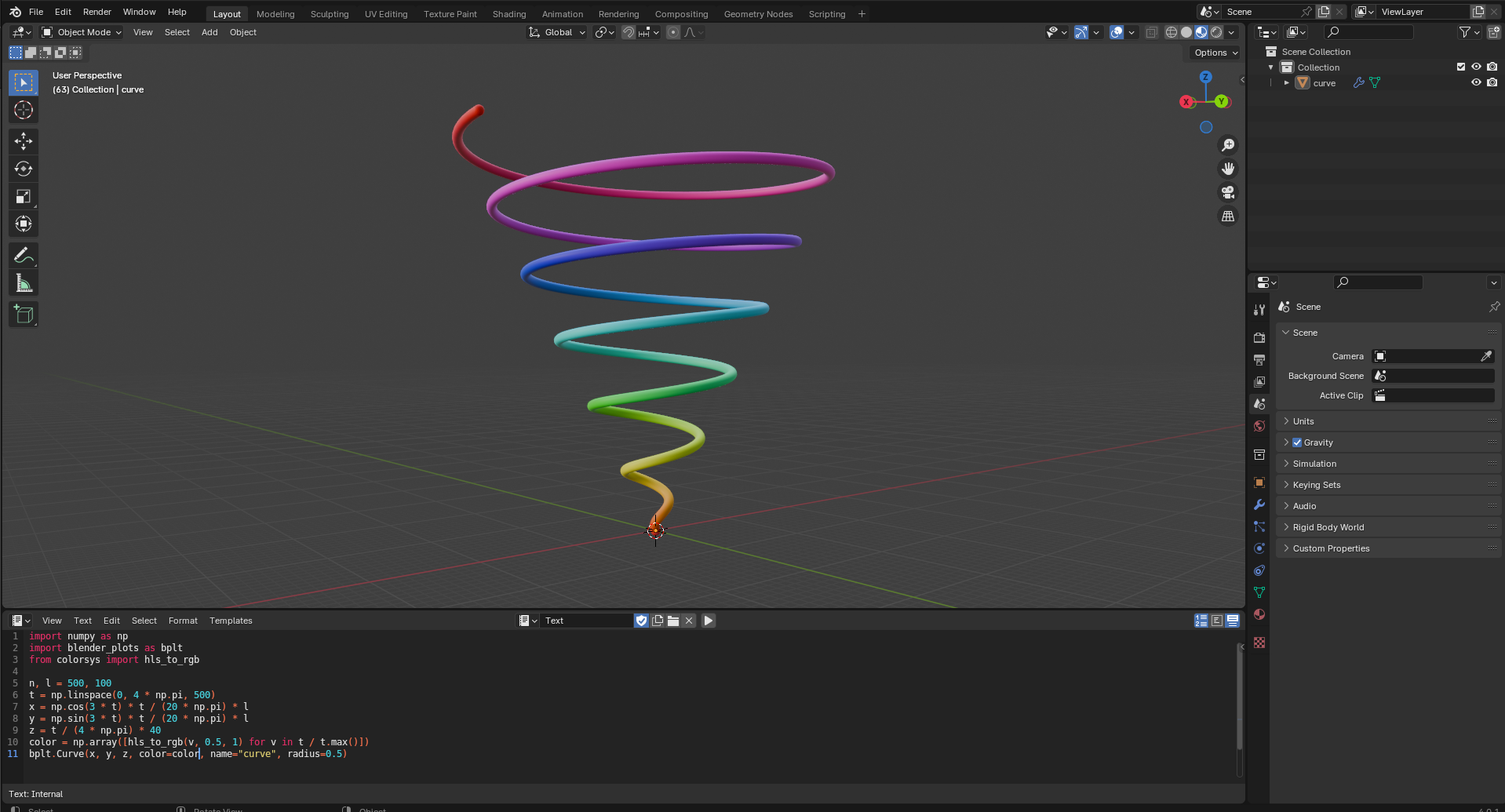This screenshot has height=812, width=1505.
Task: Click the Camera field in Scene properties
Action: tap(1433, 356)
